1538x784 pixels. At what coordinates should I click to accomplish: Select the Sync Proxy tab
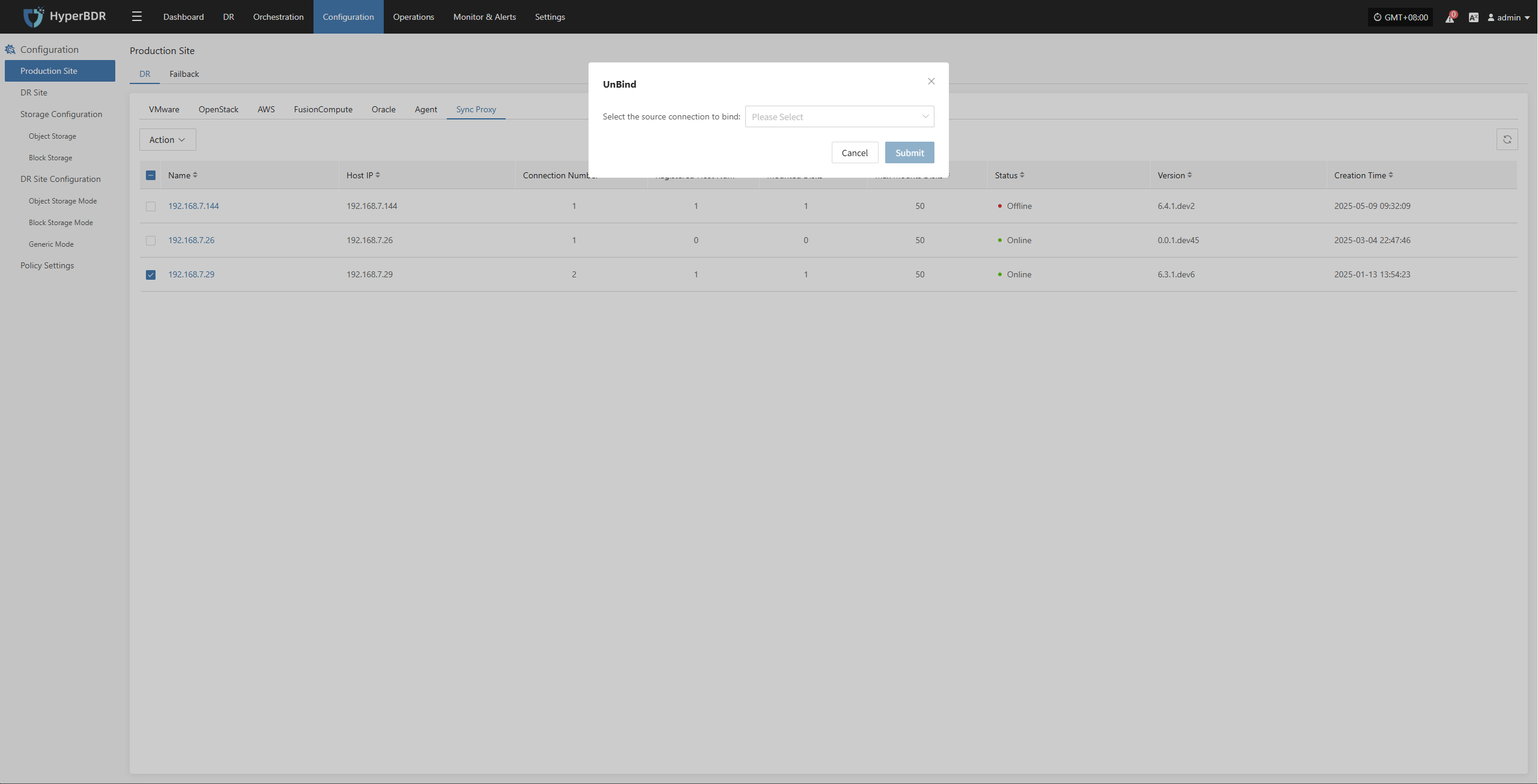pyautogui.click(x=476, y=109)
